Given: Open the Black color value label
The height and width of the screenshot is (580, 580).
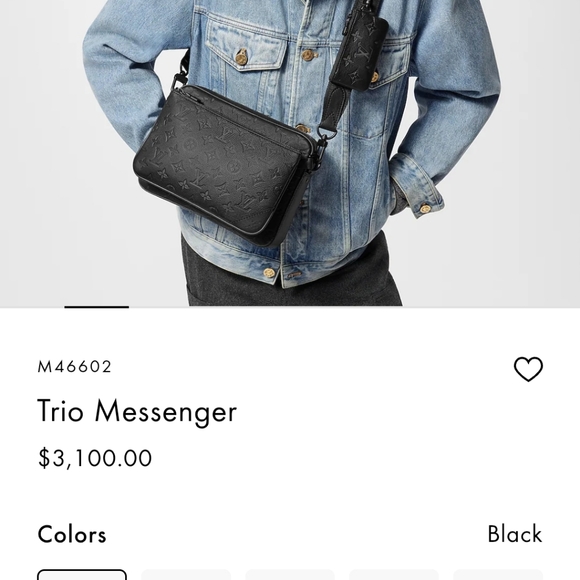Looking at the screenshot, I should coord(515,534).
